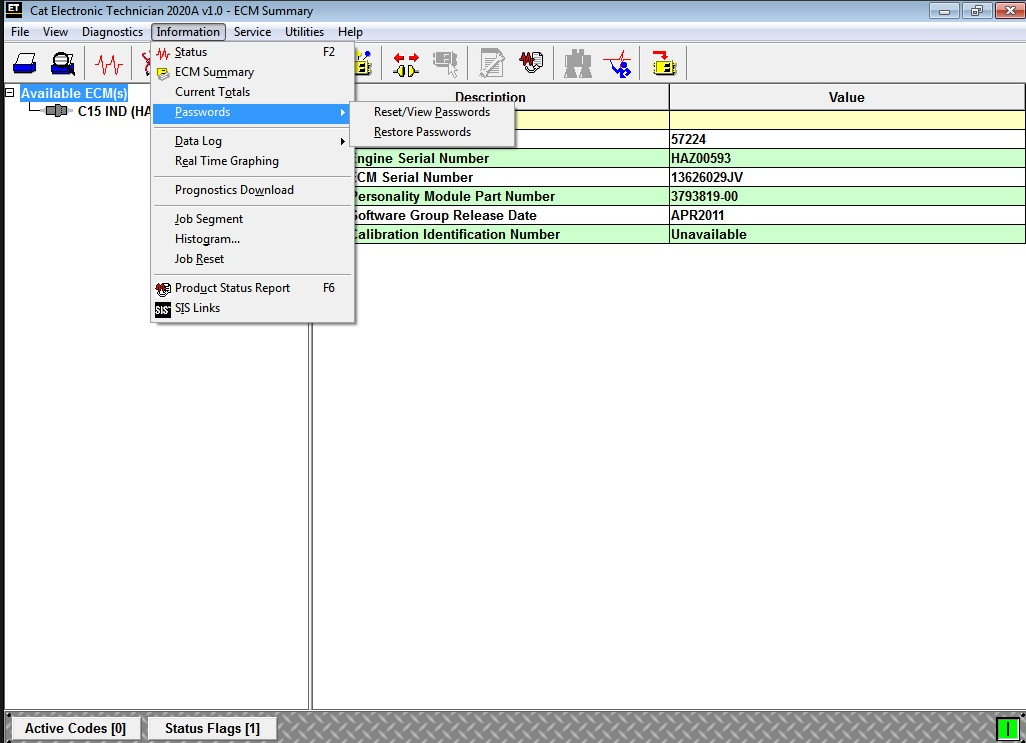Open the File menu
Image resolution: width=1026 pixels, height=743 pixels.
pos(20,32)
